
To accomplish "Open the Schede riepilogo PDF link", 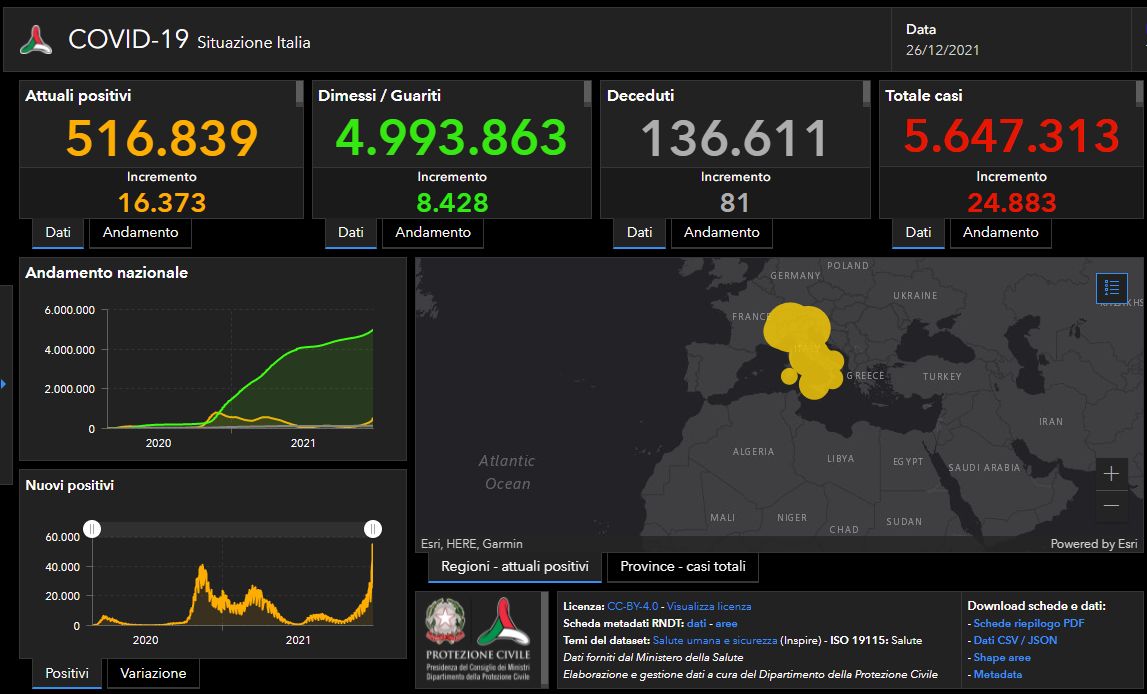I will point(1029,623).
